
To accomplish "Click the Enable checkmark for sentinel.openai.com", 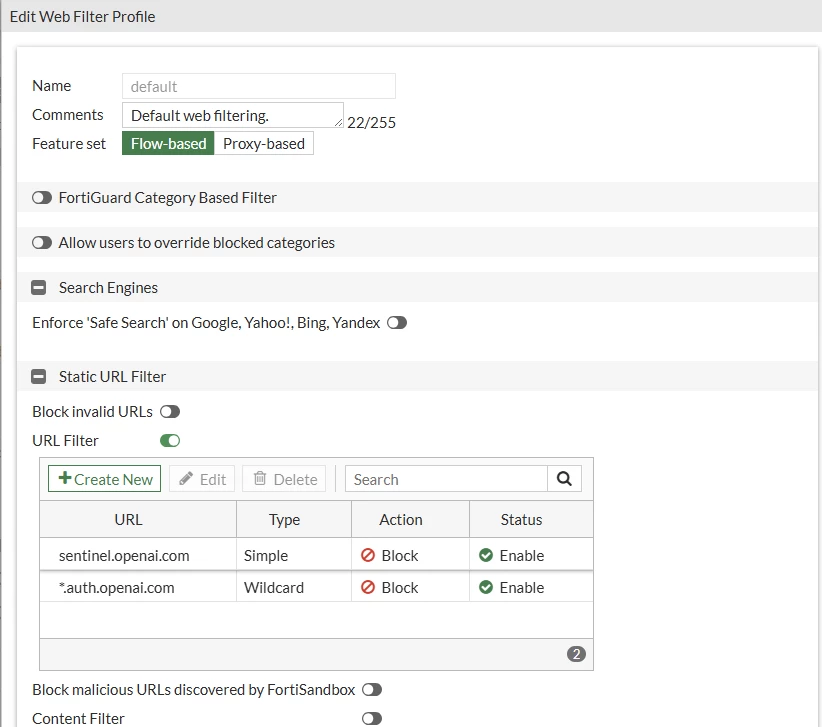I will click(486, 555).
